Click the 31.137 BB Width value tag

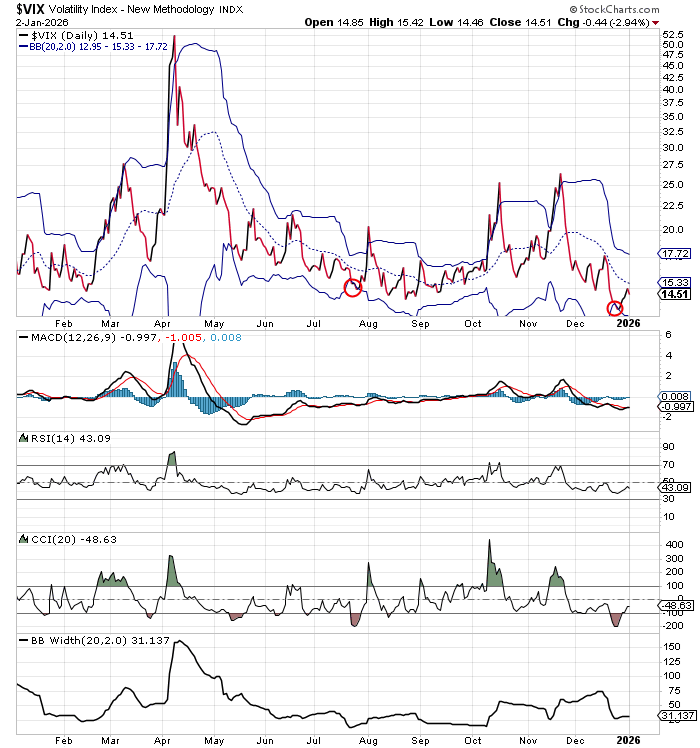pyautogui.click(x=676, y=716)
